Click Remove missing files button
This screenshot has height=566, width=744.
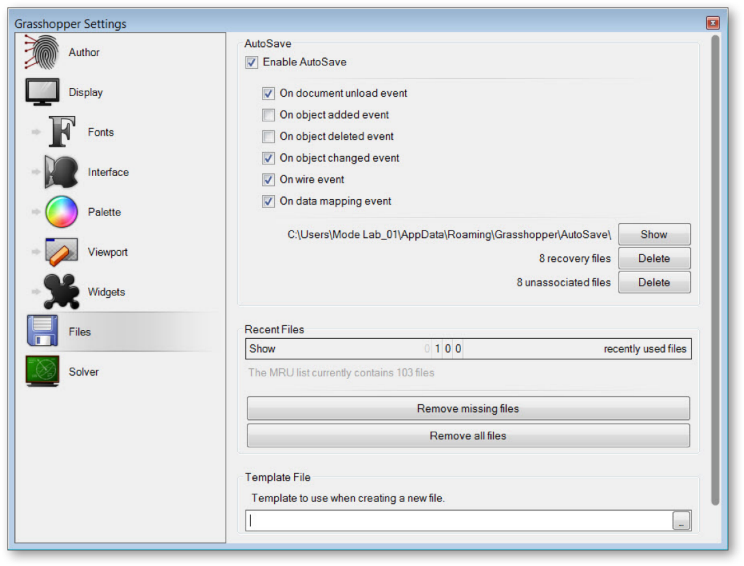click(468, 408)
